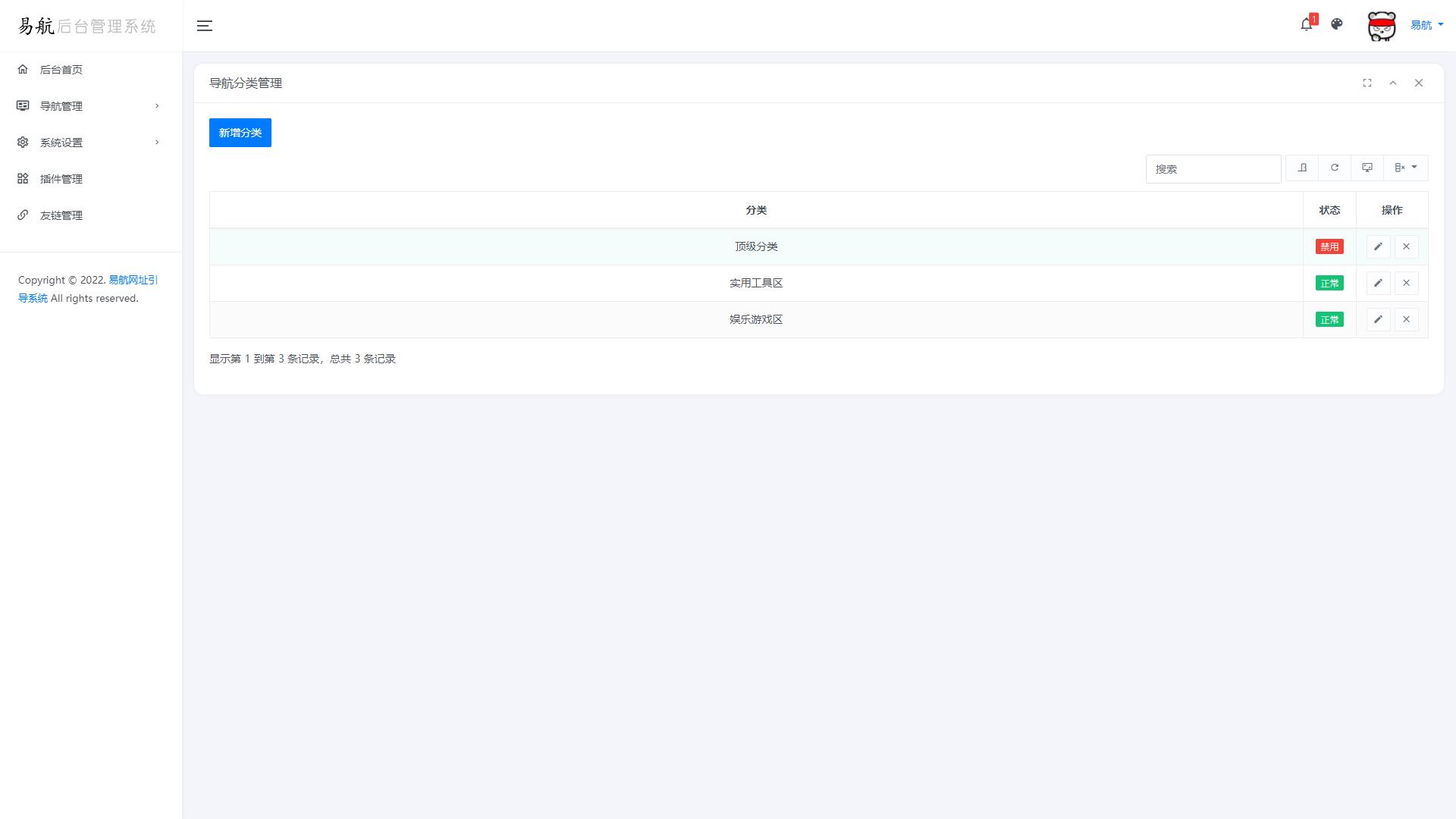Open the theme color palette icon
Image resolution: width=1456 pixels, height=819 pixels.
1337,24
